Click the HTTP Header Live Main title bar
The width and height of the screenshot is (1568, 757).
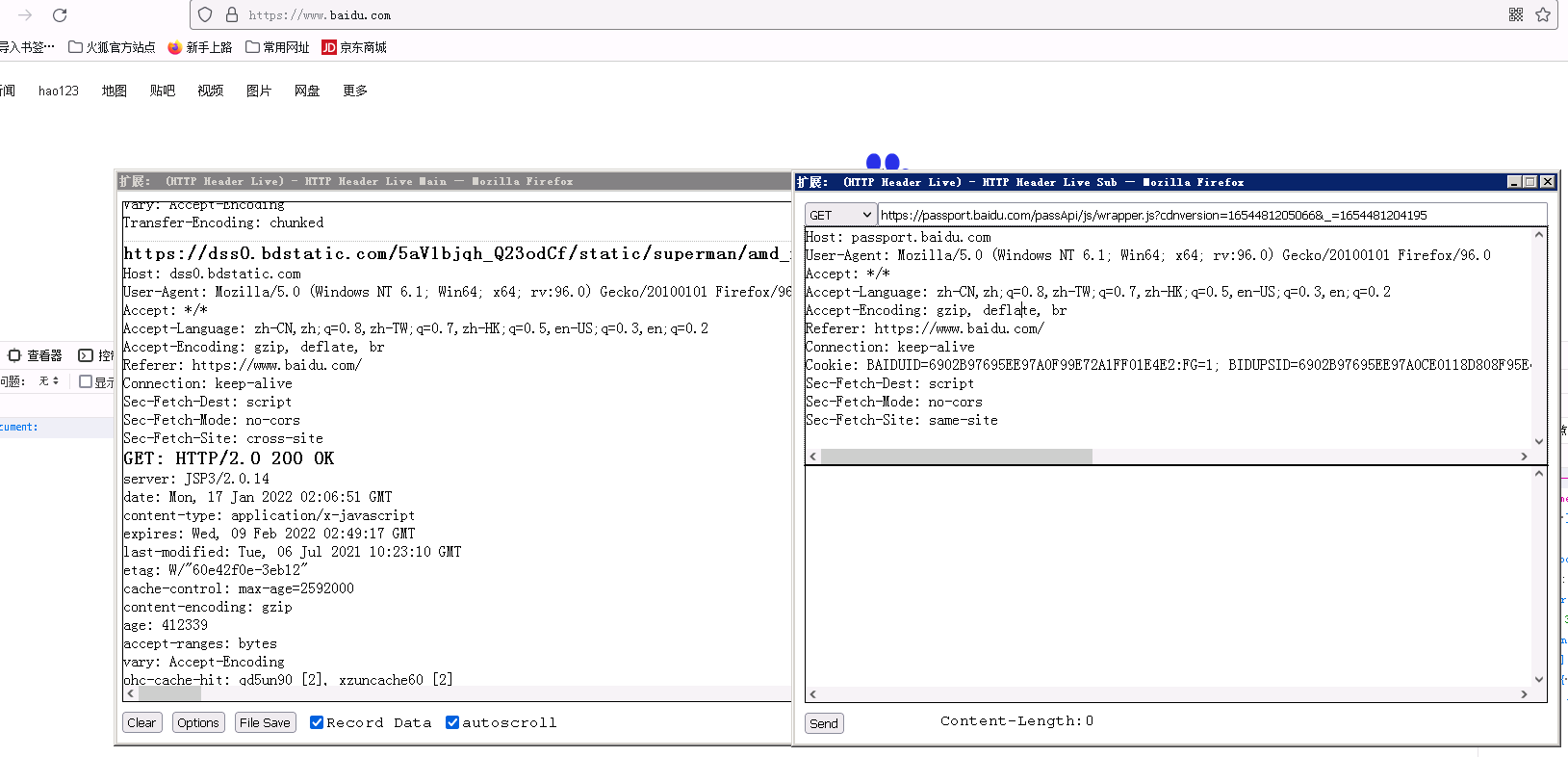(x=452, y=181)
